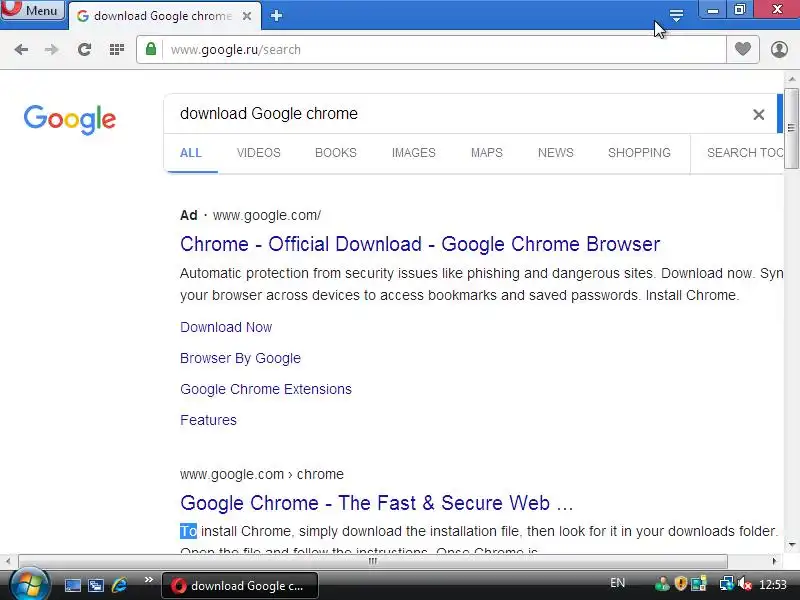The height and width of the screenshot is (600, 800).
Task: Open Speed Dial grid icon
Action: pyautogui.click(x=117, y=49)
